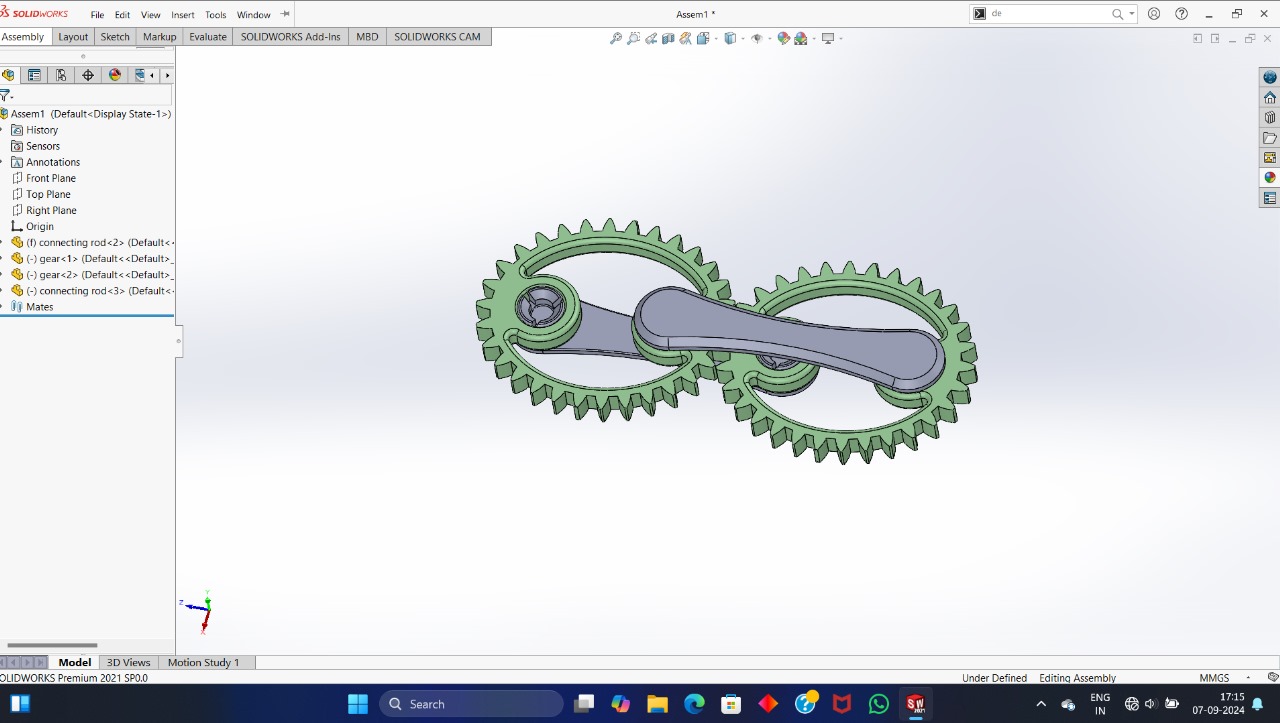1280x723 pixels.
Task: Open the DimXpertManager crosshair tab
Action: (x=88, y=75)
